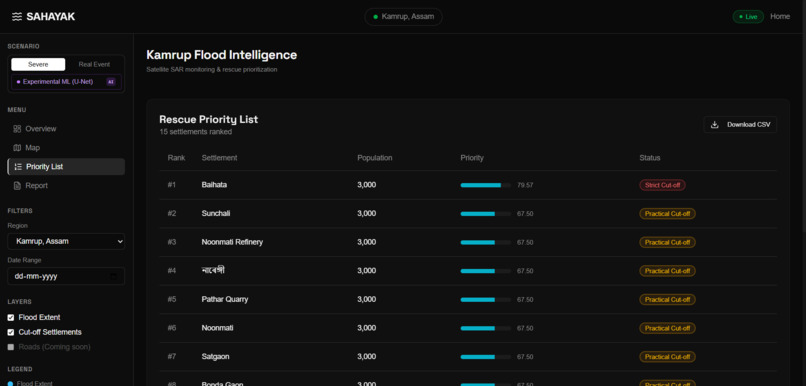Select the Sunchali settlement row
Screen dimensions: 806x386
click(x=468, y=214)
